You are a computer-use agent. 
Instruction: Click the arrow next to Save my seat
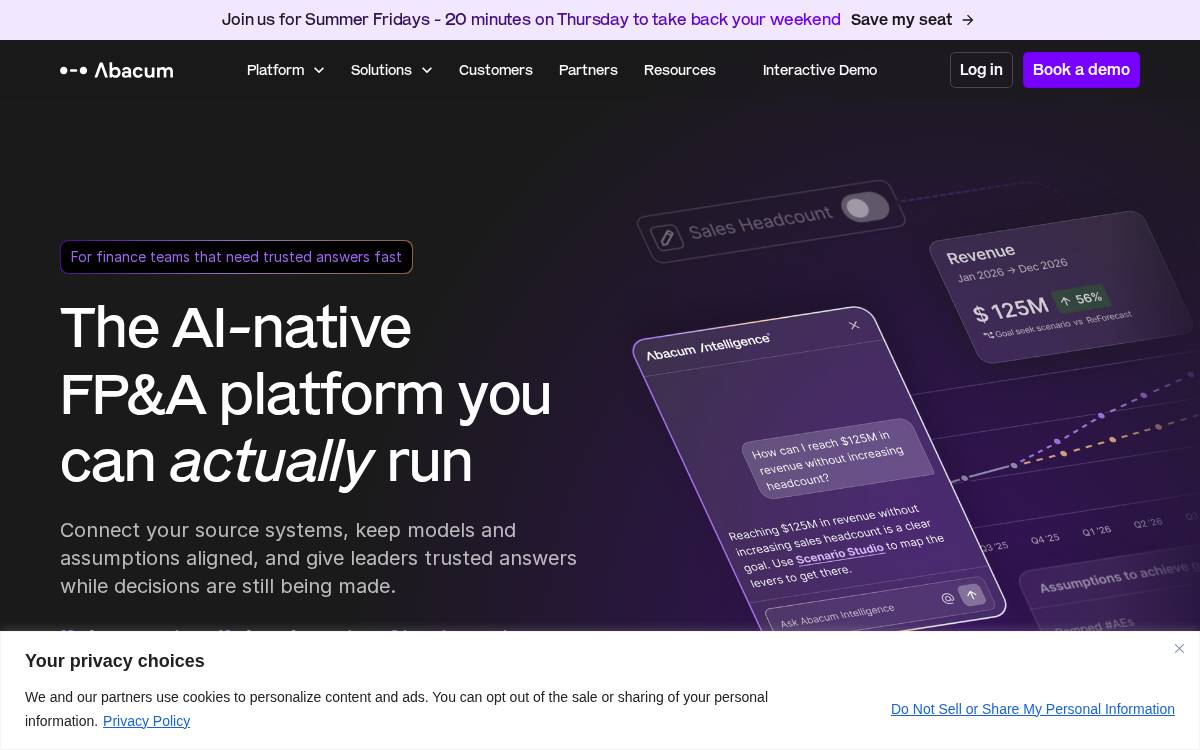click(x=967, y=20)
